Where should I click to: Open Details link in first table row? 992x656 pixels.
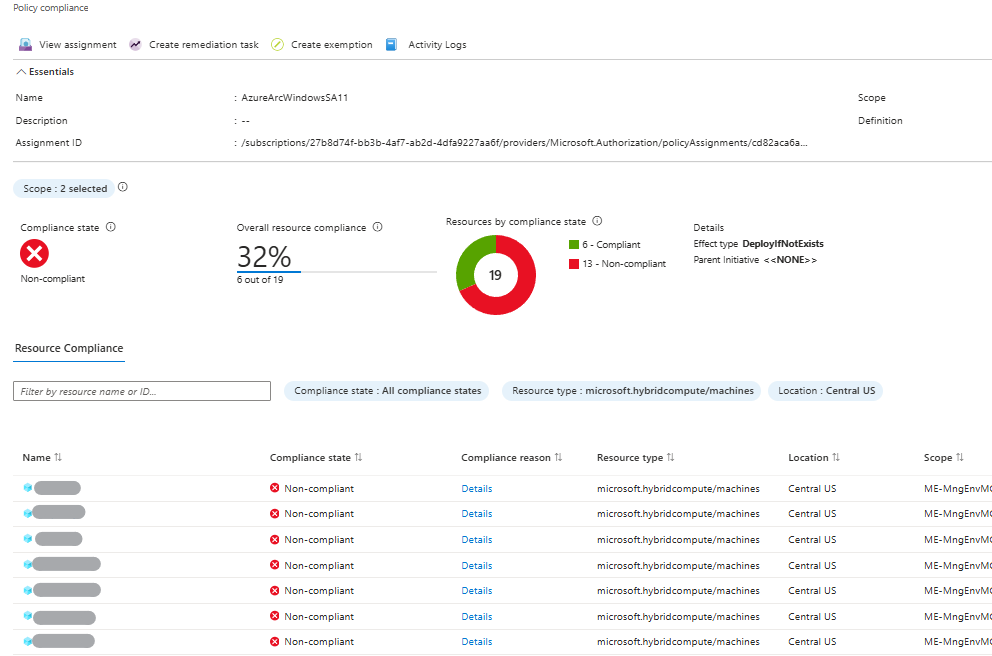pyautogui.click(x=476, y=489)
